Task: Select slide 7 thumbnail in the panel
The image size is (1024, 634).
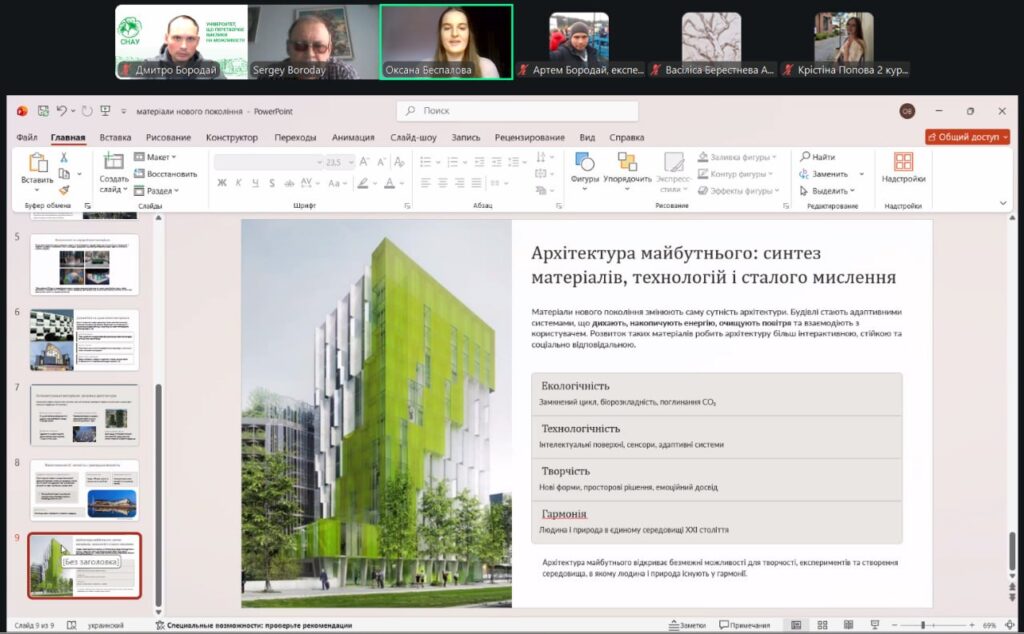Action: (x=85, y=414)
